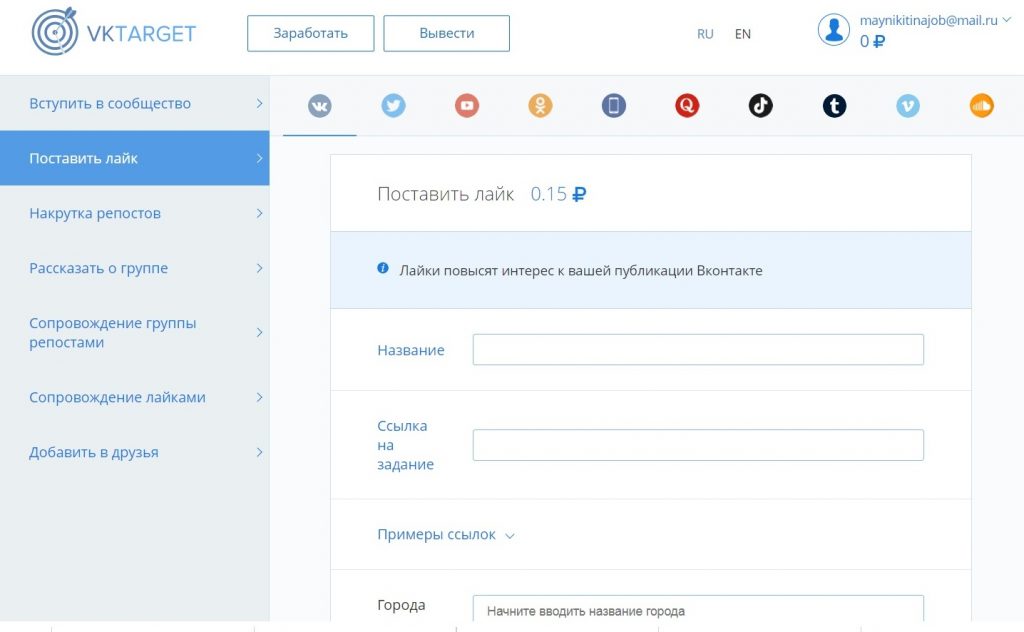The width and height of the screenshot is (1024, 632).
Task: Focus the Города city input field
Action: pyautogui.click(x=698, y=608)
